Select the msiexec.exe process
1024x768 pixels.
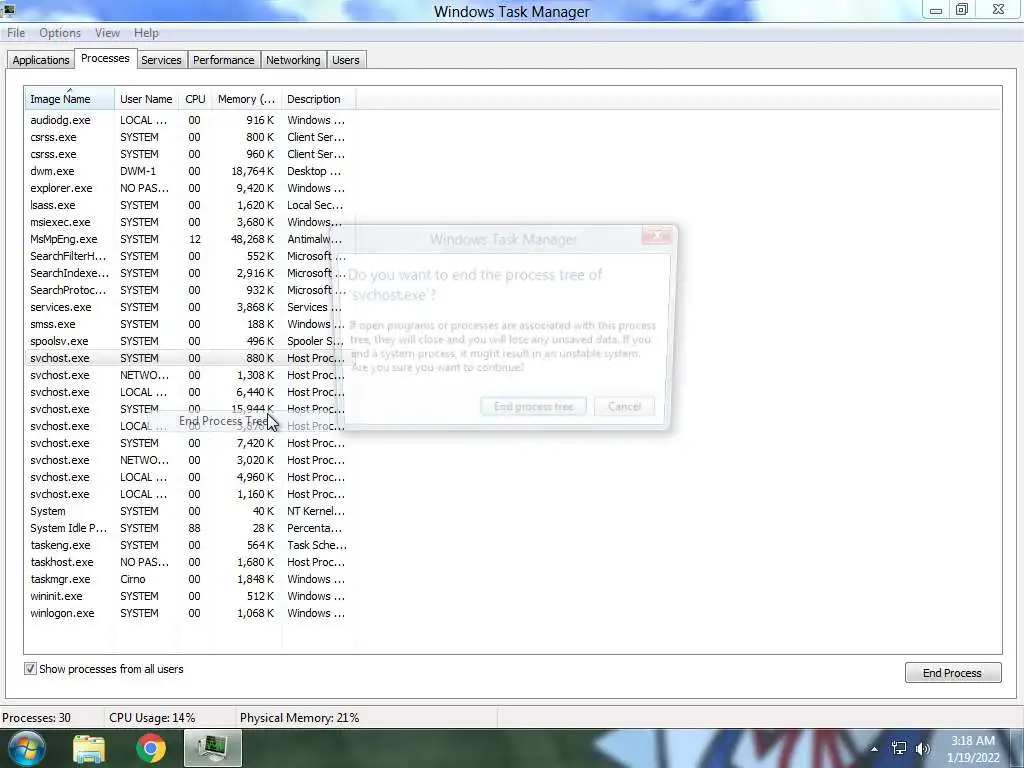point(189,222)
